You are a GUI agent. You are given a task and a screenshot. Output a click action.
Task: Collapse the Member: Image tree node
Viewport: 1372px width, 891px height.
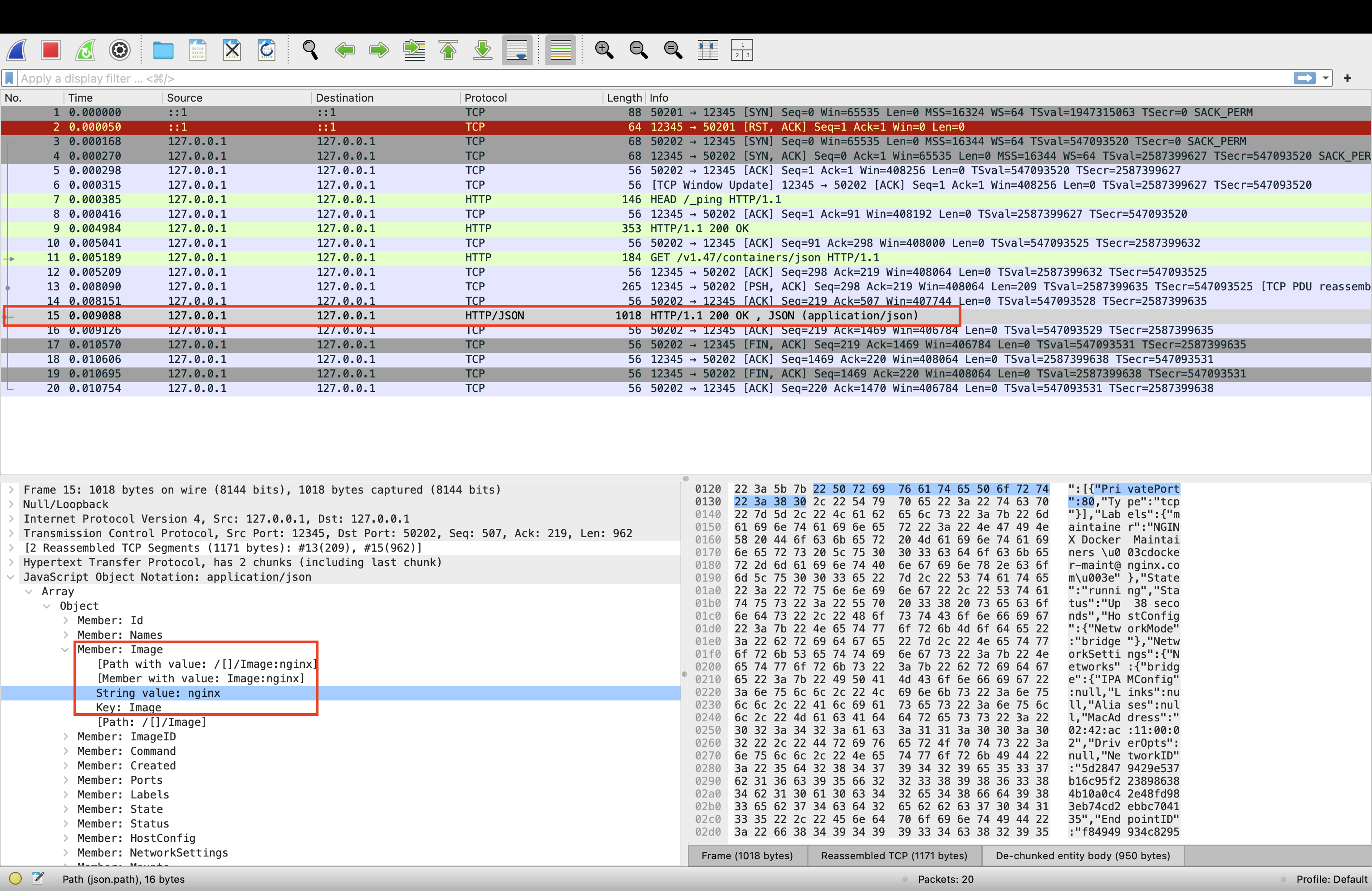pos(65,650)
